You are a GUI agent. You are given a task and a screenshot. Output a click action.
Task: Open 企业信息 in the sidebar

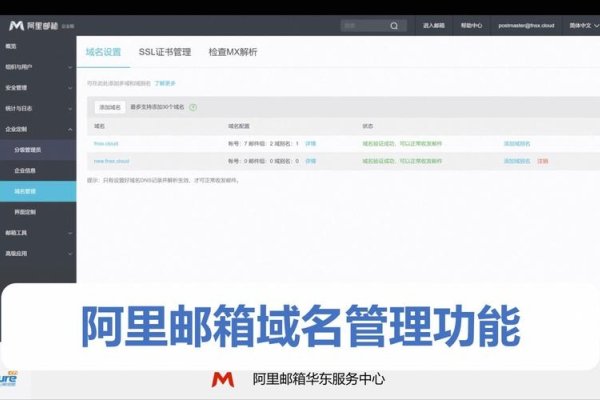click(x=38, y=170)
